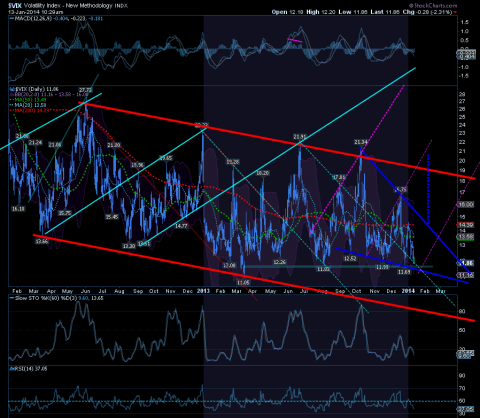Screen dimensions: 480x418
Task: Click the 14.77 price annotation
Action: [181, 226]
